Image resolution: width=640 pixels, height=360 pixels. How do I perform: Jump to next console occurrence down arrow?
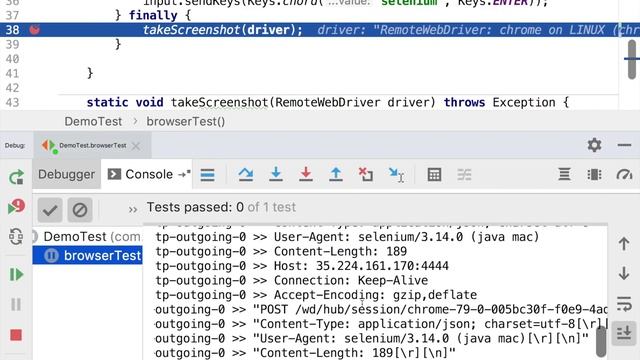pos(624,273)
